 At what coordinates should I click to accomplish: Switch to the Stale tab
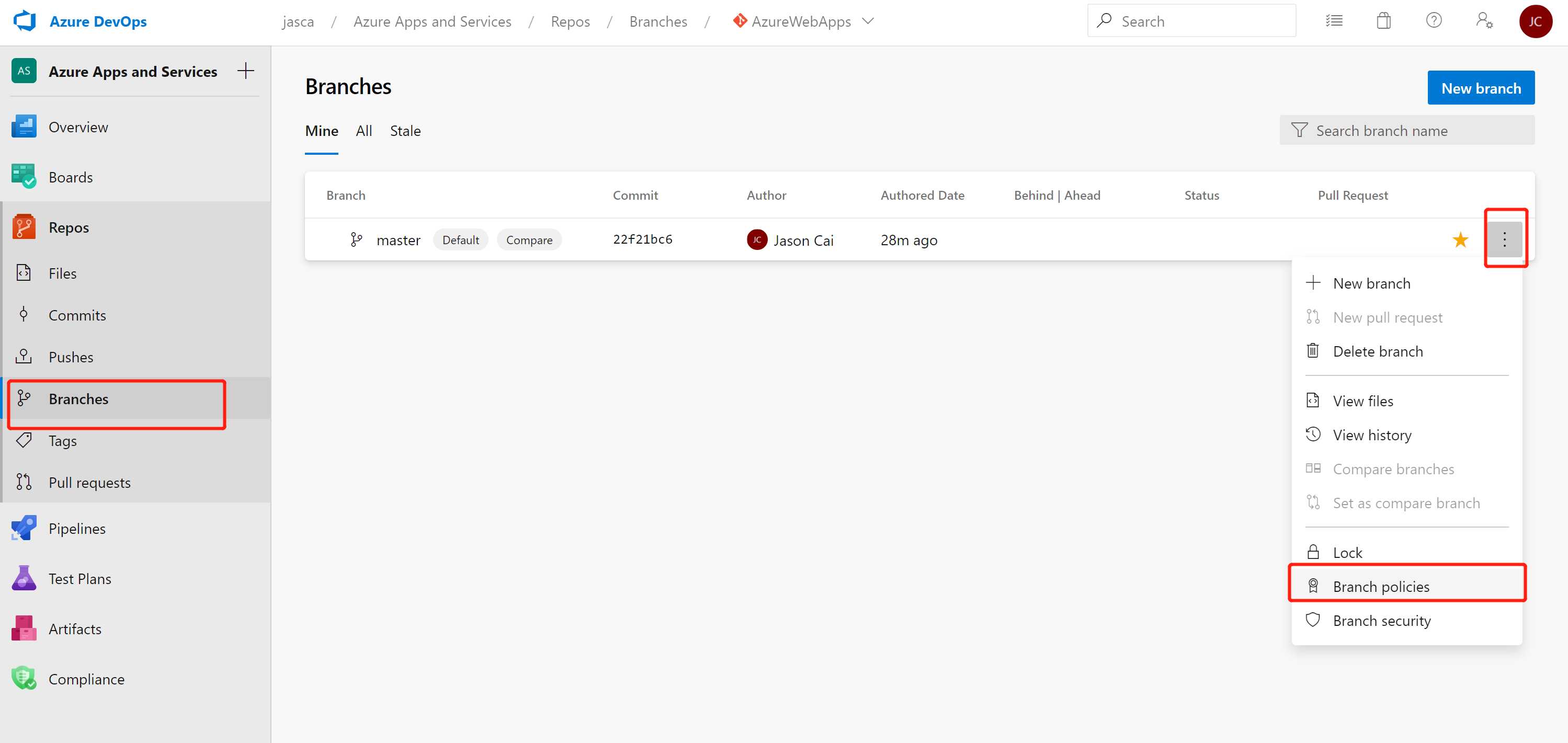pos(405,131)
